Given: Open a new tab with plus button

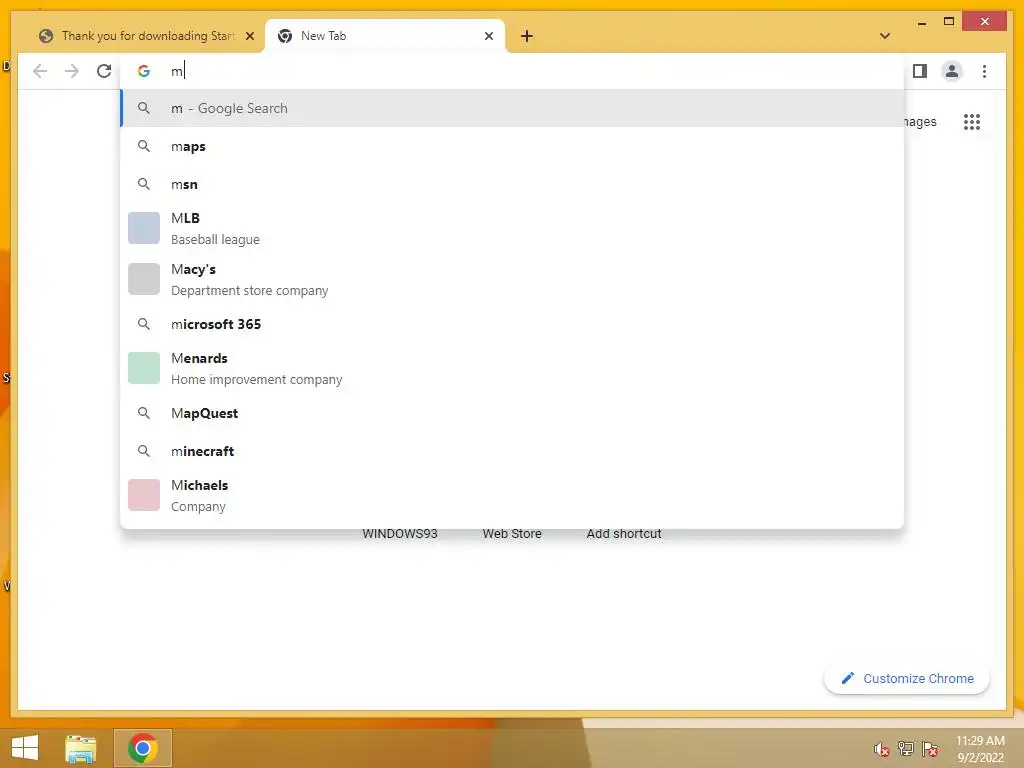Looking at the screenshot, I should pyautogui.click(x=526, y=36).
